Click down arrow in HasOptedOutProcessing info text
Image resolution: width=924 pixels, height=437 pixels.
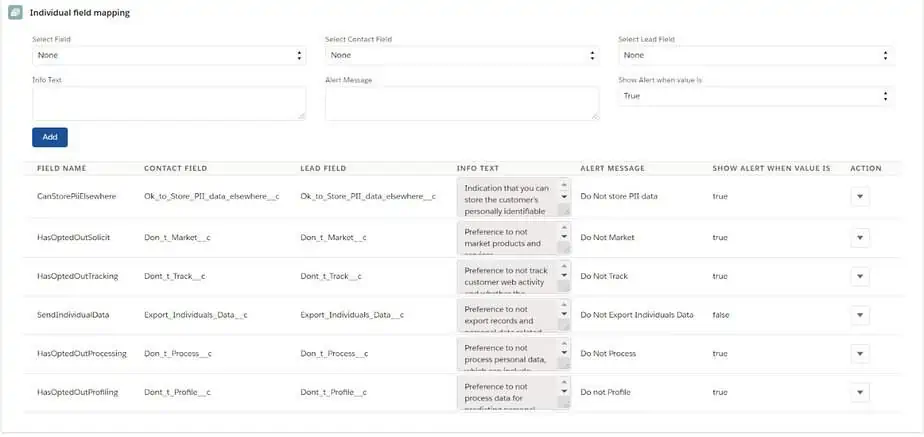(564, 352)
